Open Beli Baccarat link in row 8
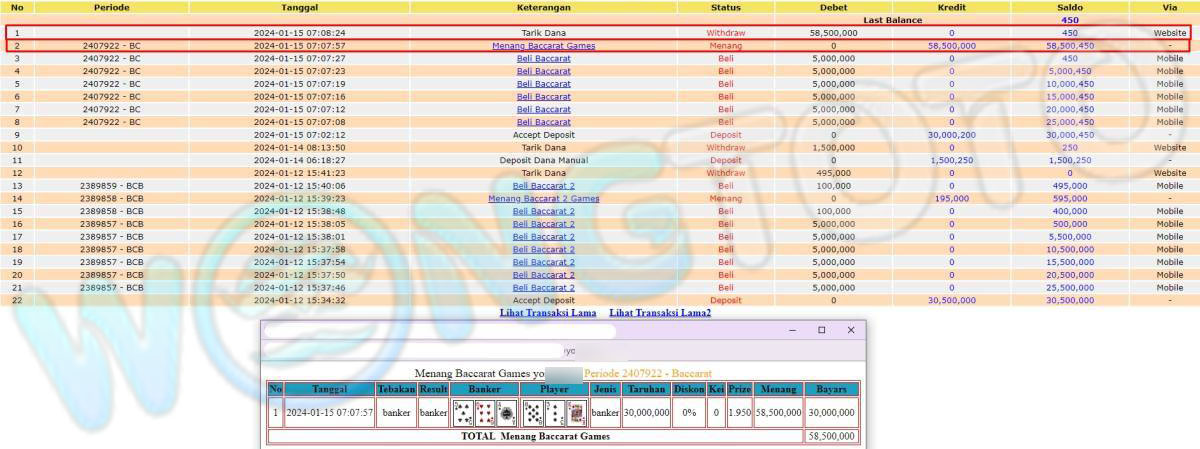The width and height of the screenshot is (1200, 449). pos(543,122)
